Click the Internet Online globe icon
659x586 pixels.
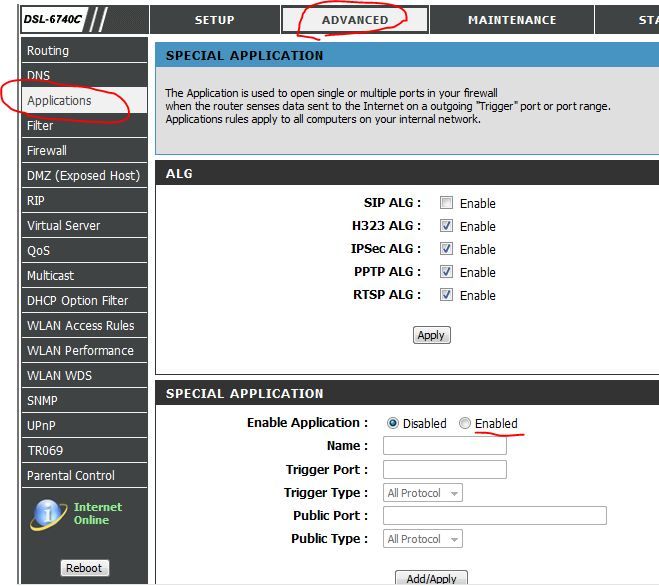tap(48, 514)
